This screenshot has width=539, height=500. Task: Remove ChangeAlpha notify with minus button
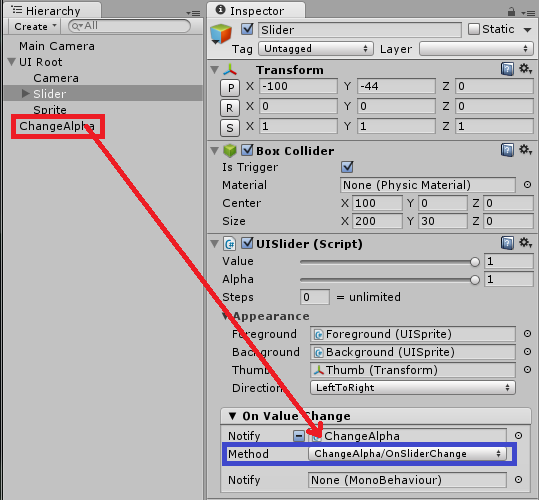(299, 436)
